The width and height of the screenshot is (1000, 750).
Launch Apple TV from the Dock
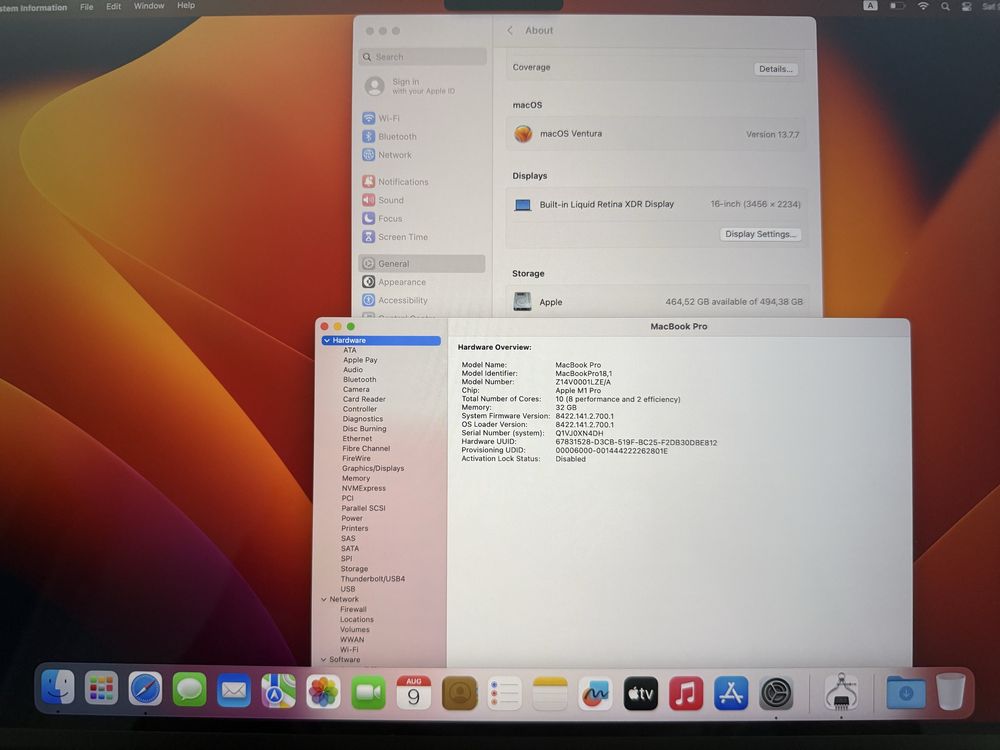tap(640, 693)
